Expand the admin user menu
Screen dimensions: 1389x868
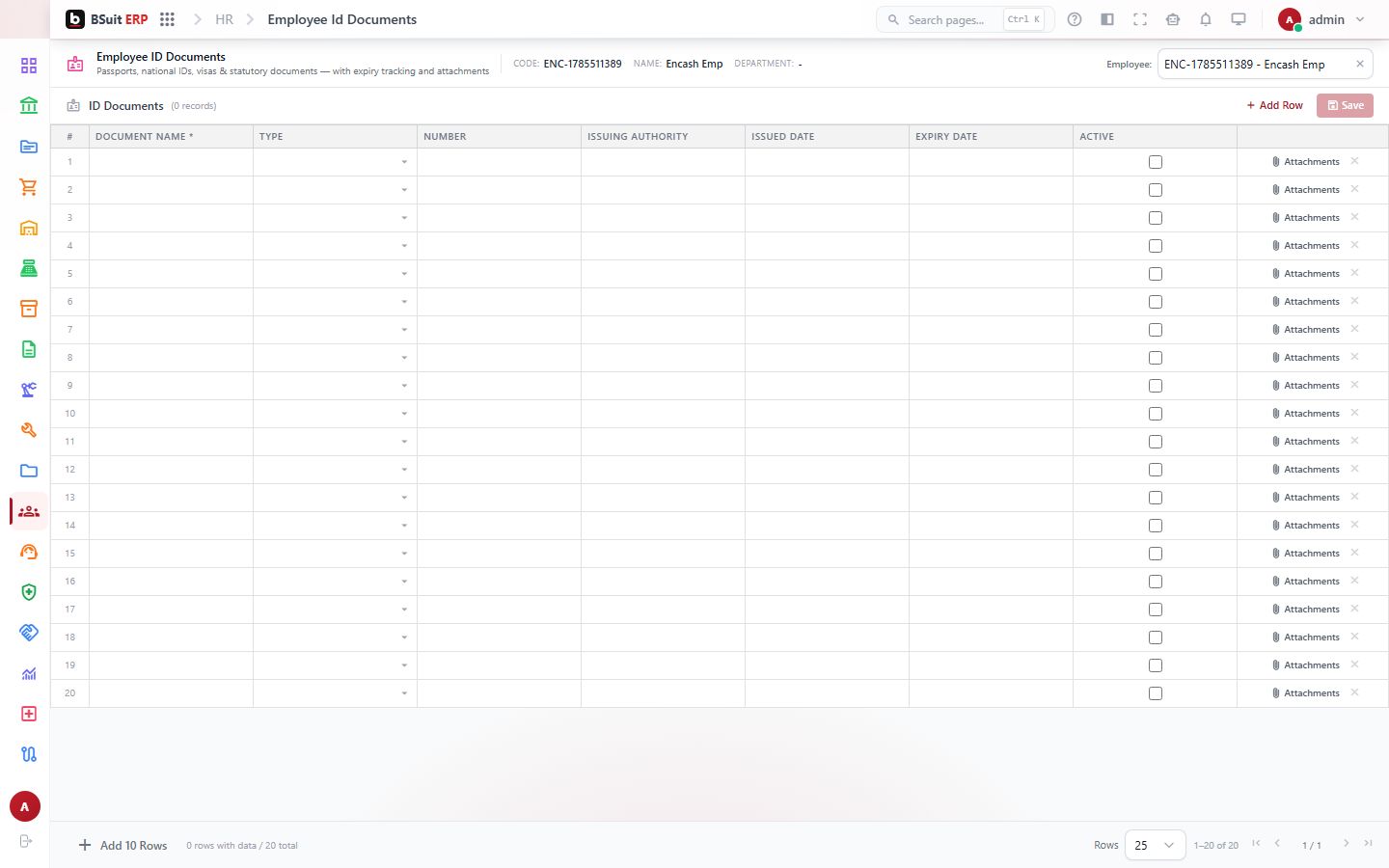click(x=1321, y=19)
